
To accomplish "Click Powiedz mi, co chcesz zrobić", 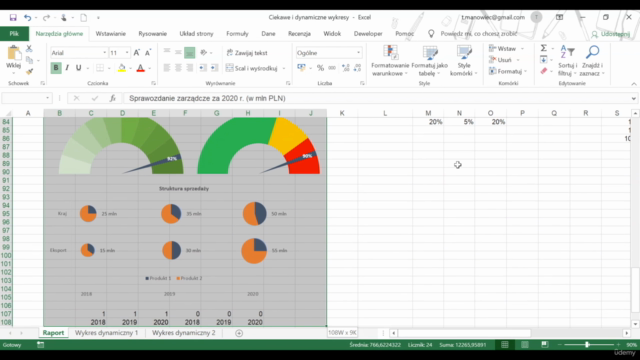I will tap(478, 34).
